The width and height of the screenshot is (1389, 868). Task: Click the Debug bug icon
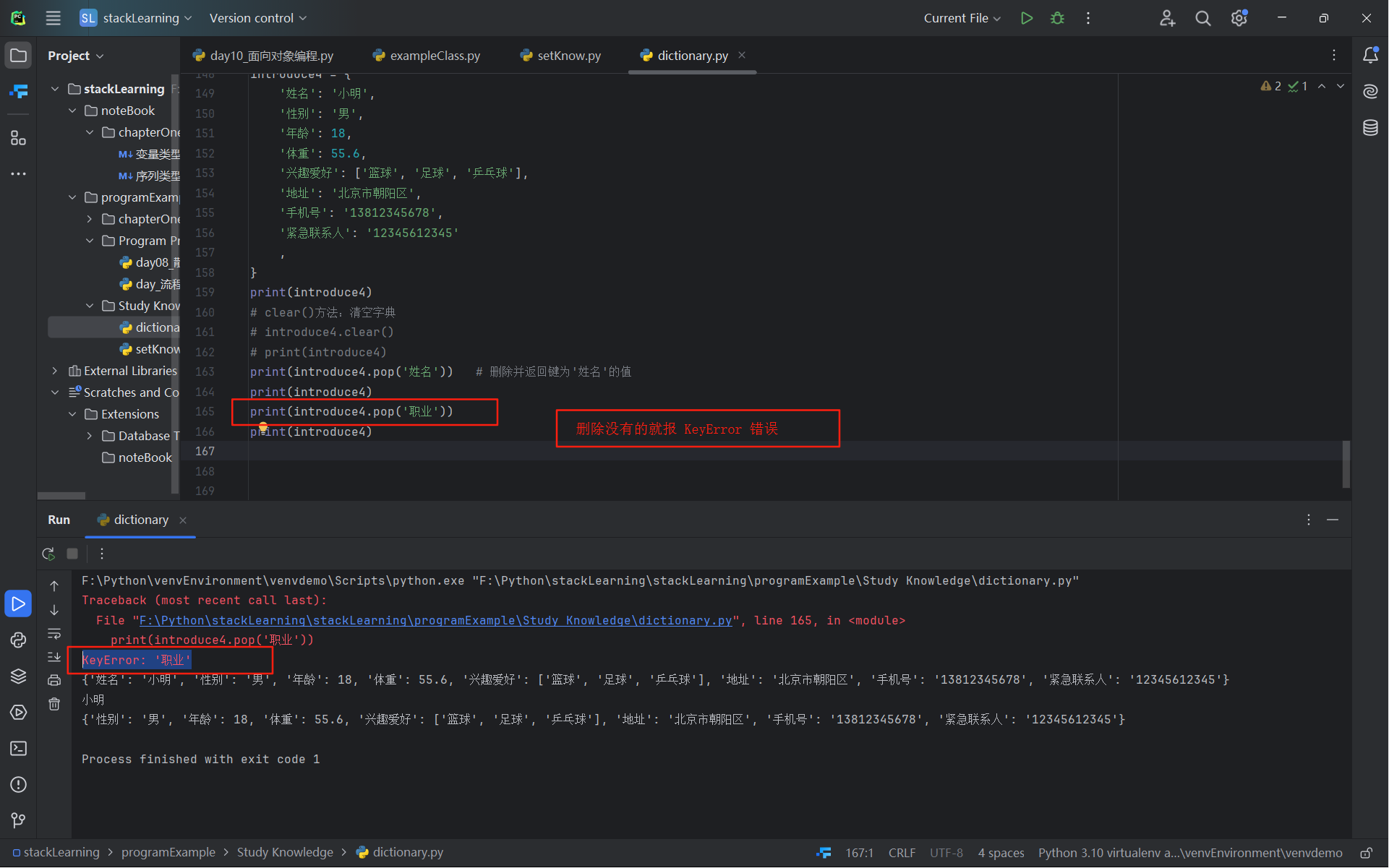(x=1057, y=18)
